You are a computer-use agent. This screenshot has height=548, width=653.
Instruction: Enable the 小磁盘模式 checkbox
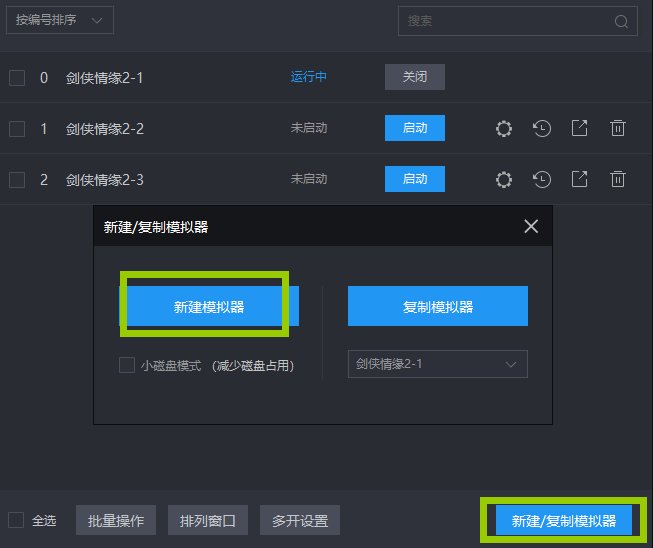[127, 365]
